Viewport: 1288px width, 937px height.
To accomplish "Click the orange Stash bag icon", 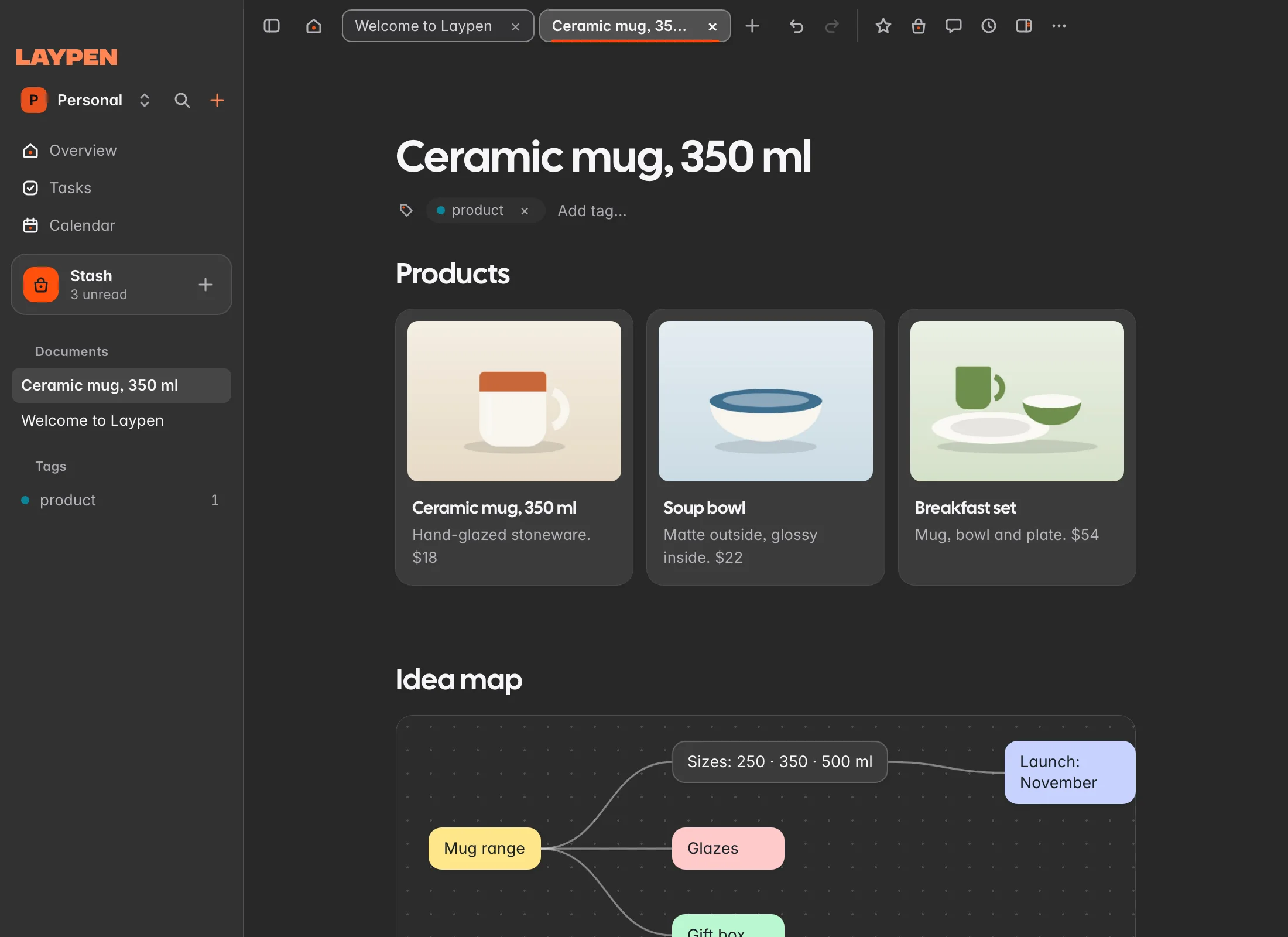I will point(41,285).
